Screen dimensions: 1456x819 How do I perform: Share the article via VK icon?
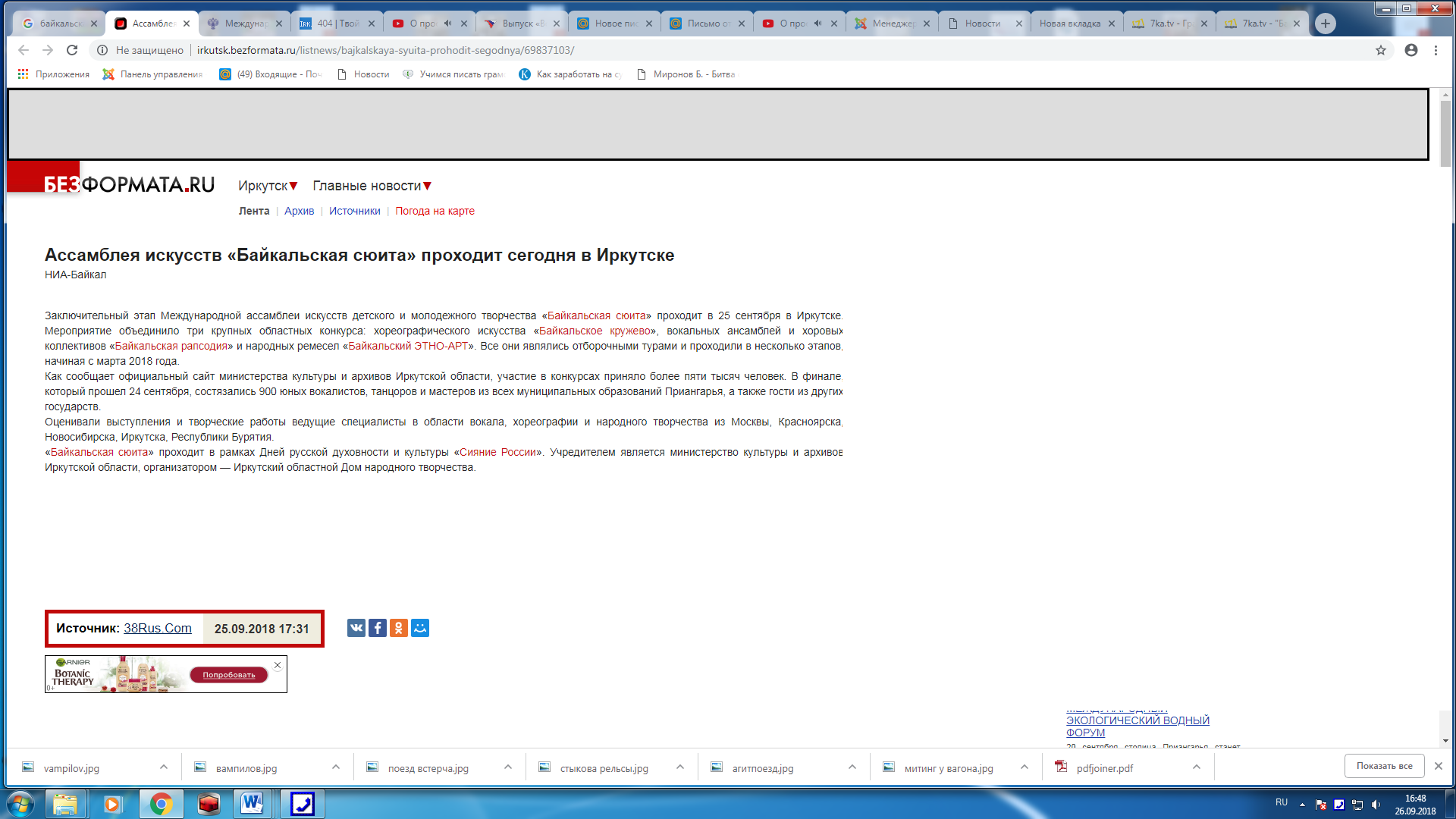tap(356, 628)
